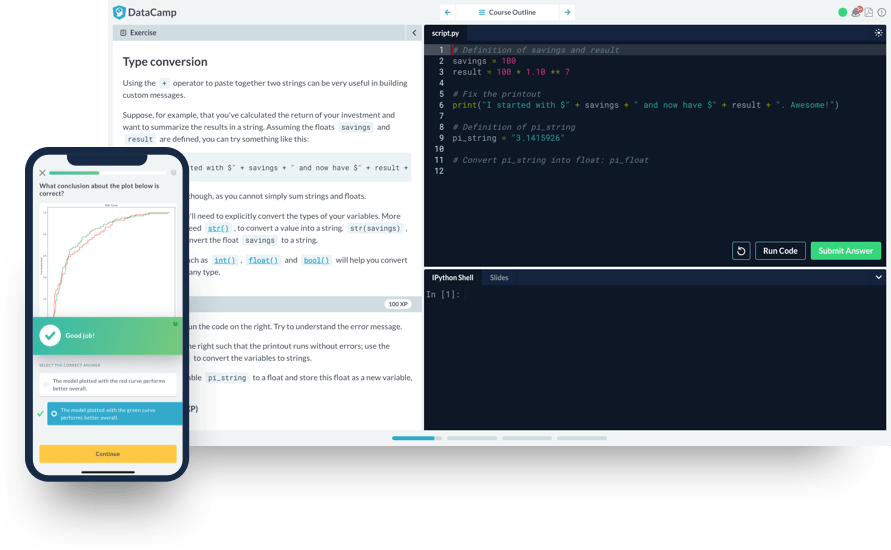Click the Exercise panel header icon
Screen dimensions: 891x550
123,33
